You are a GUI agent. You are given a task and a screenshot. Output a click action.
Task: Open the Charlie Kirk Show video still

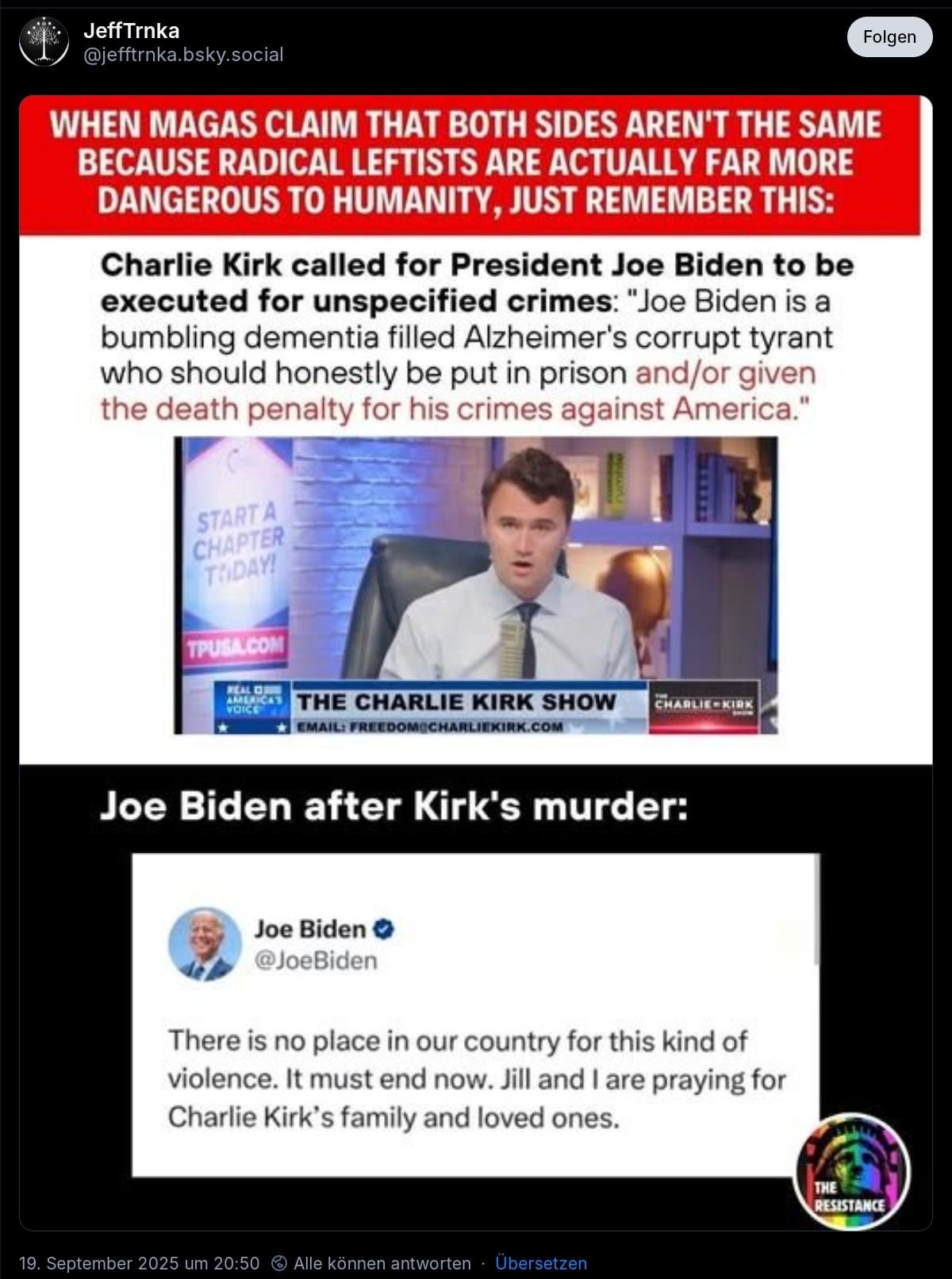pos(476,586)
